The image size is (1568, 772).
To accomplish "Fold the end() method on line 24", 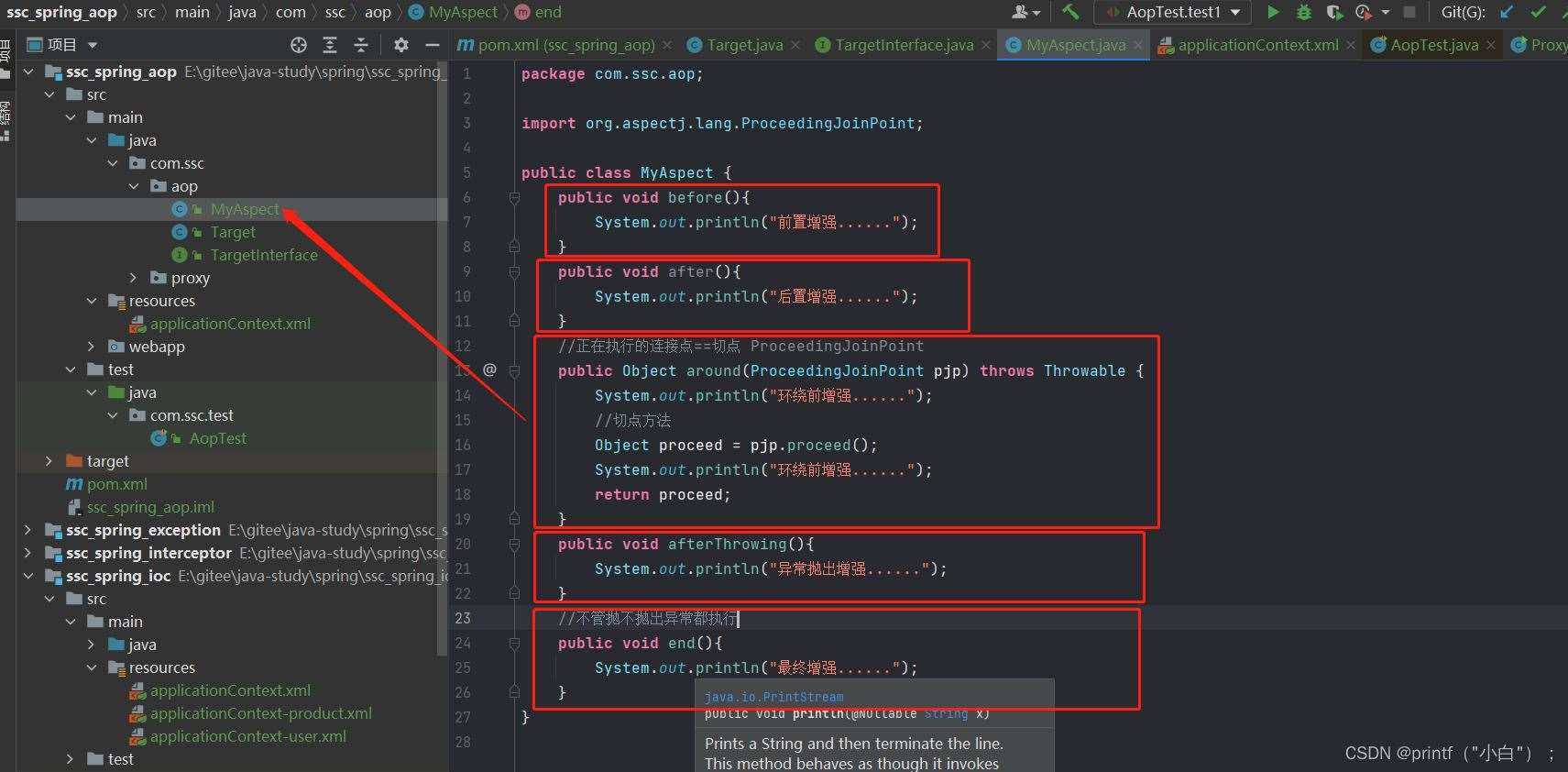I will tap(514, 643).
